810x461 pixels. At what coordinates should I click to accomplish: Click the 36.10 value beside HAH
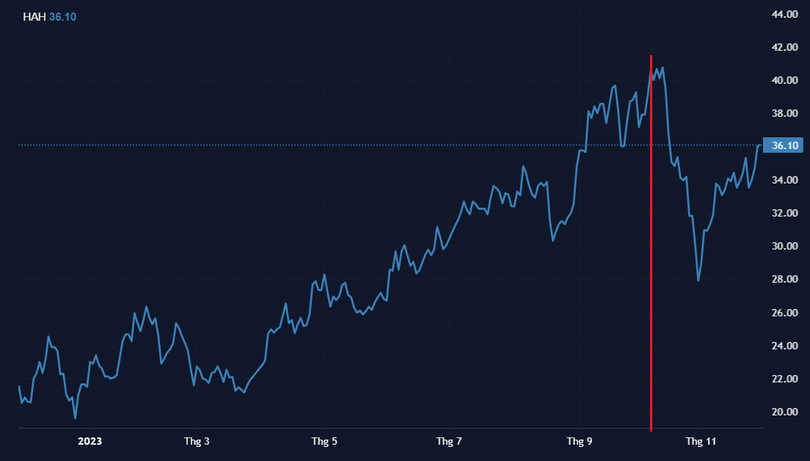point(62,17)
